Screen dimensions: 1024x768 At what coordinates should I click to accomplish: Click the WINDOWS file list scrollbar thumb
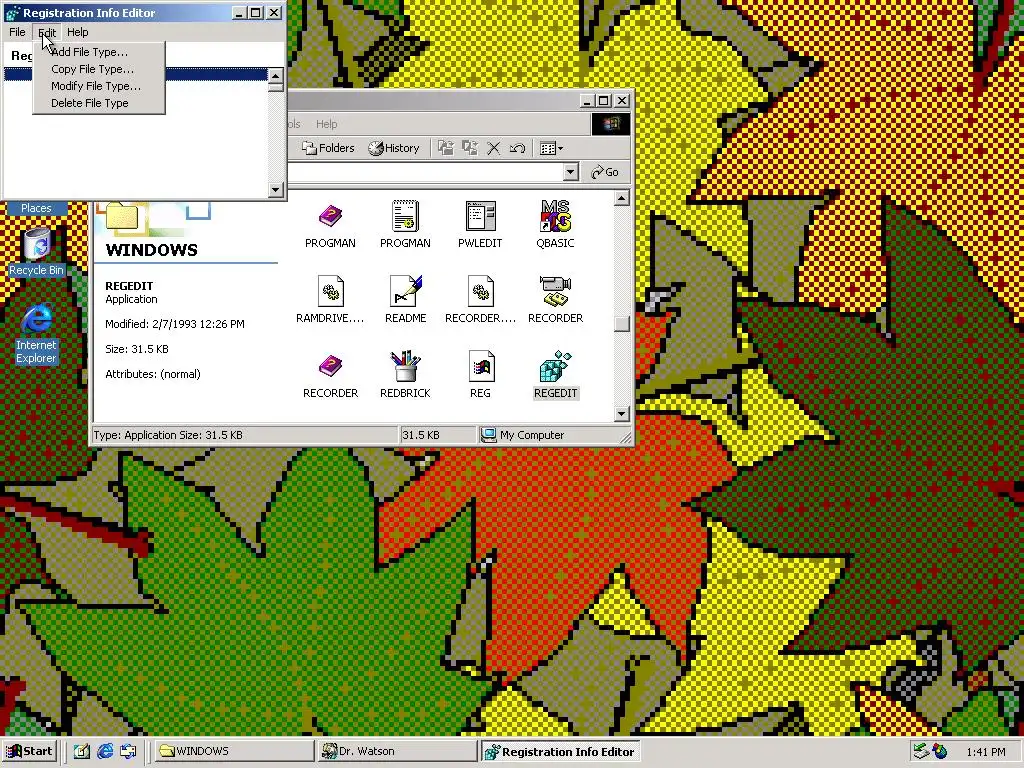pos(622,324)
